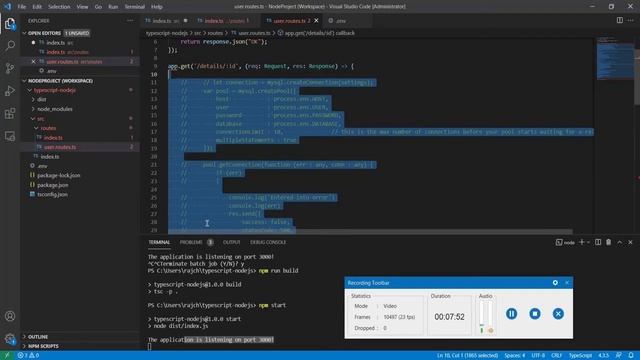Open package-lock.json in the explorer
The height and width of the screenshot is (360, 640).
pos(59,176)
